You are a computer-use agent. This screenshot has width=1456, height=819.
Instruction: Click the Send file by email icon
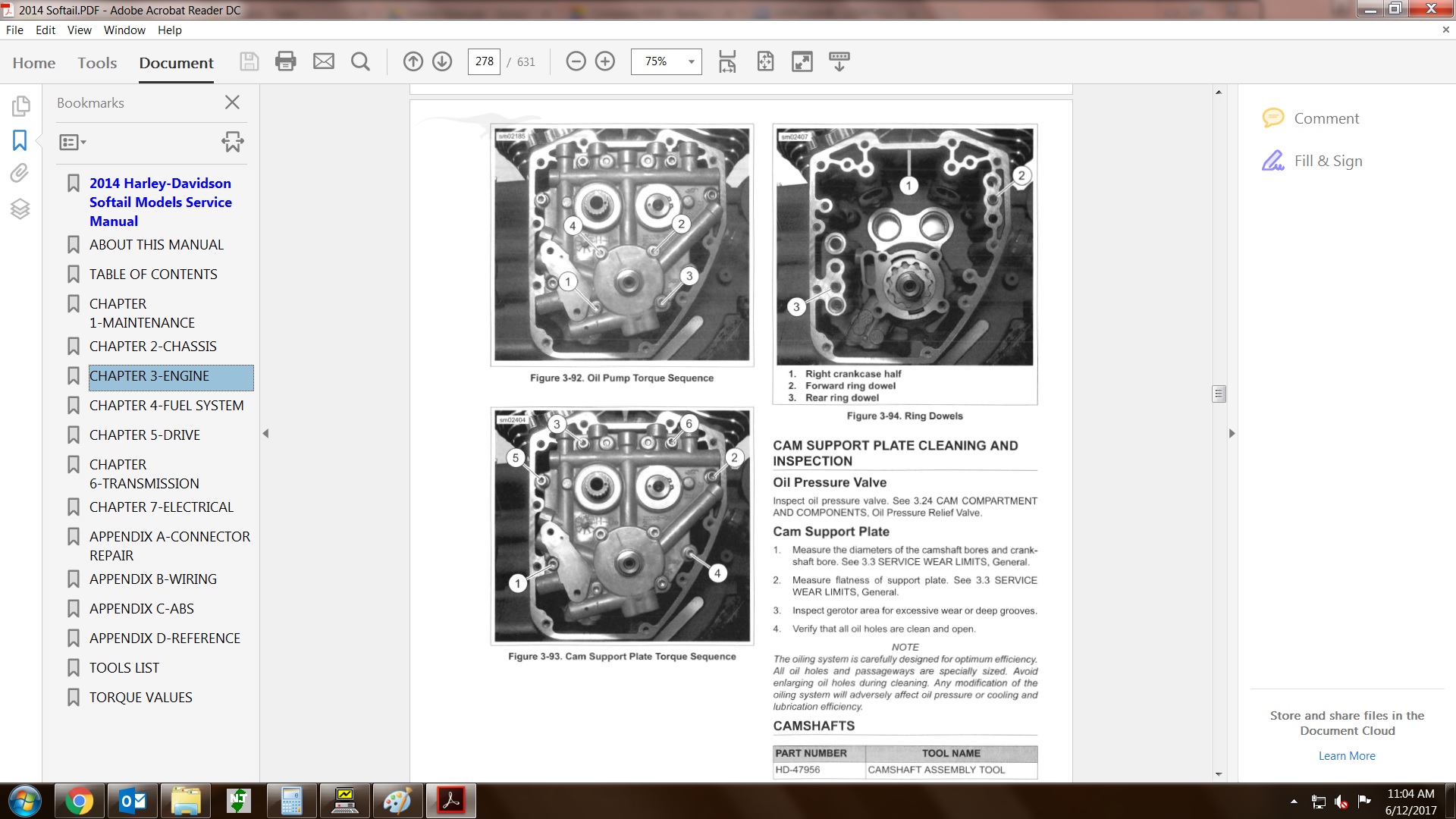(x=324, y=61)
